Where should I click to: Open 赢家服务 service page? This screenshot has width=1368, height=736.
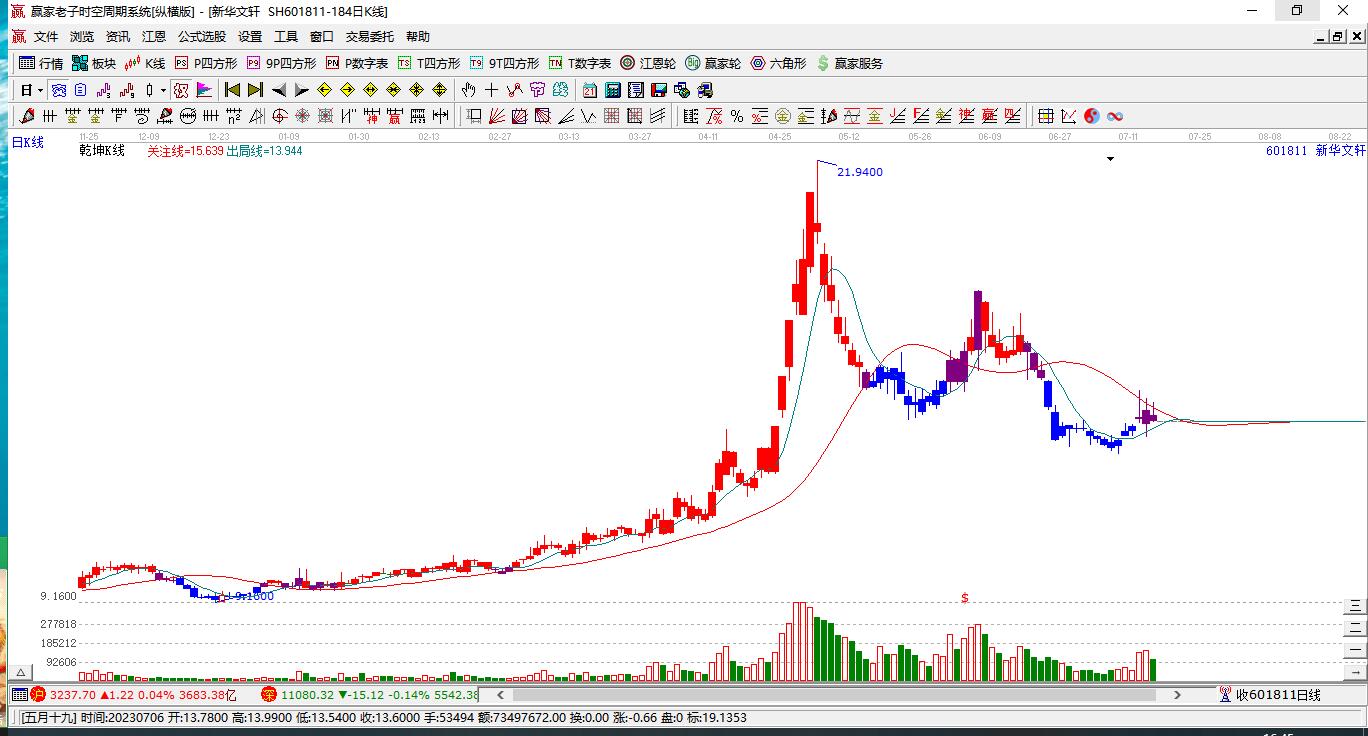pos(850,63)
